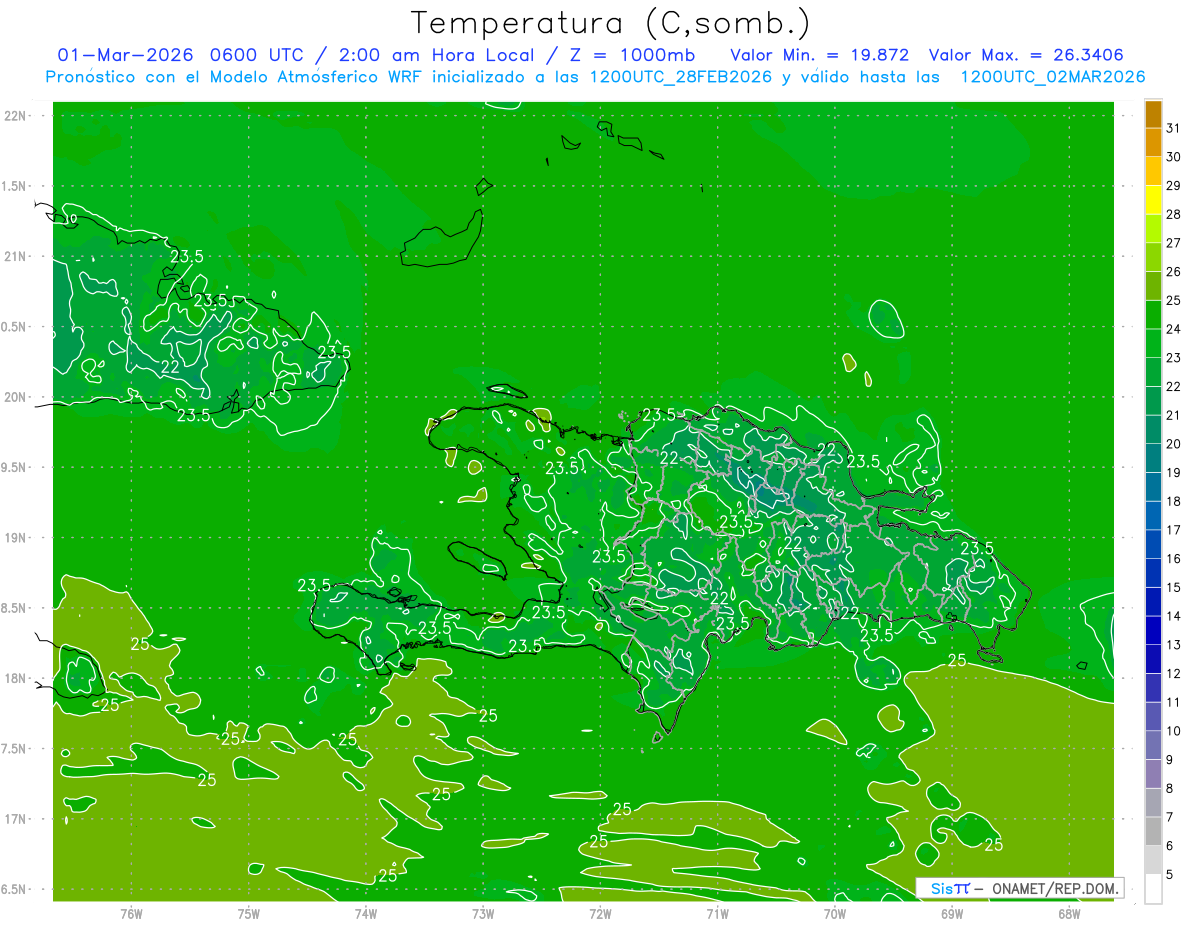Click the legend value 14
The height and width of the screenshot is (927, 1200).
click(1174, 616)
